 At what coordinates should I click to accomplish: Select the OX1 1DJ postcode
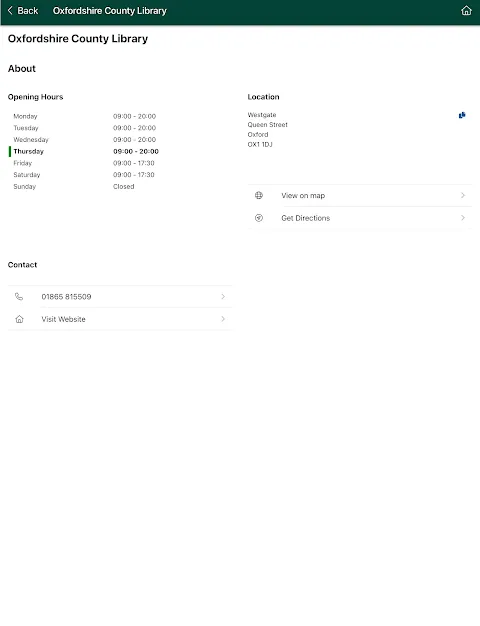pos(260,145)
